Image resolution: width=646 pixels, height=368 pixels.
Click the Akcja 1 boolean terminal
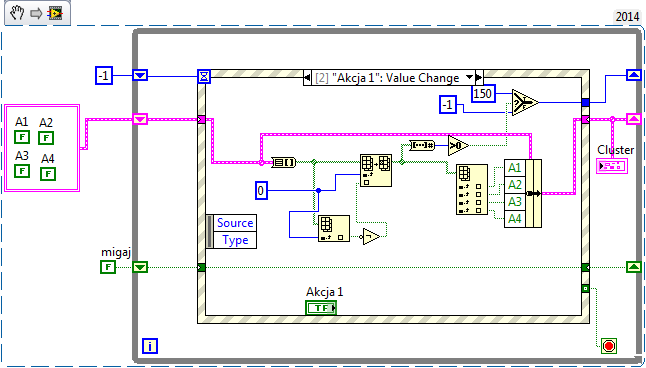(321, 307)
